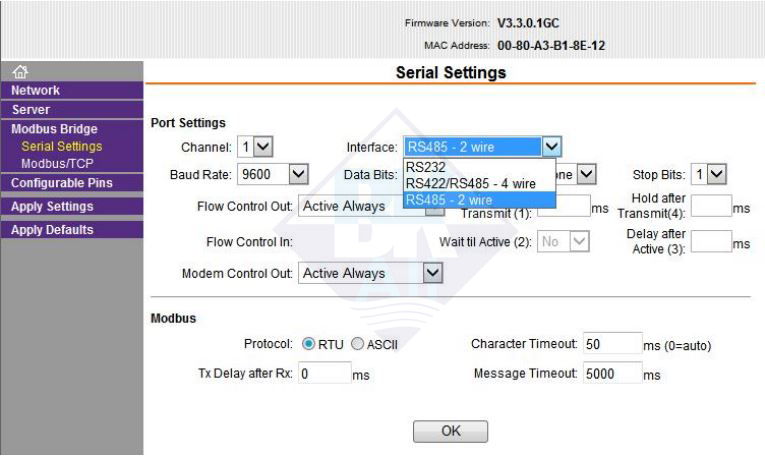765x457 pixels.
Task: Expand the Stop Bits dropdown
Action: [709, 174]
